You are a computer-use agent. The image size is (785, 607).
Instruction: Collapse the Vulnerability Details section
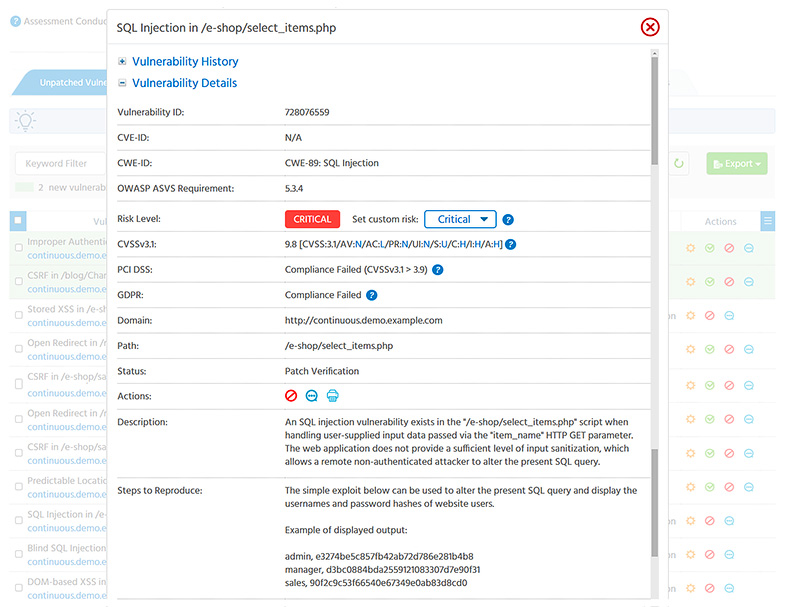coord(123,84)
